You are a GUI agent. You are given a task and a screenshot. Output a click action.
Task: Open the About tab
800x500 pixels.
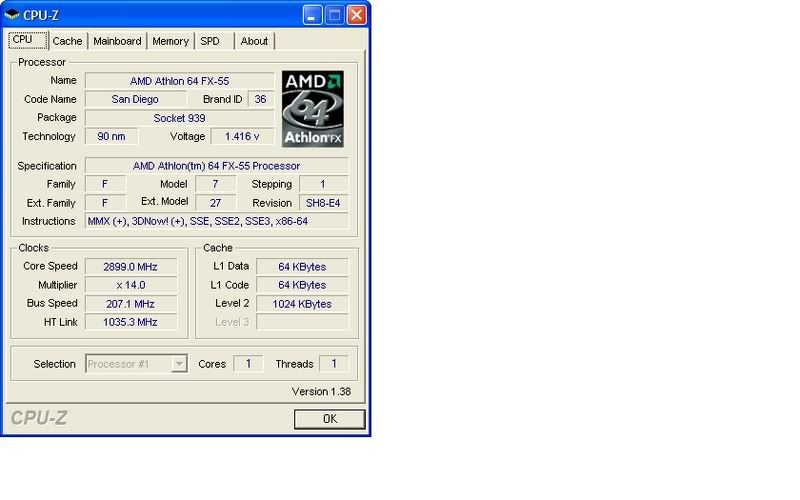[x=254, y=41]
